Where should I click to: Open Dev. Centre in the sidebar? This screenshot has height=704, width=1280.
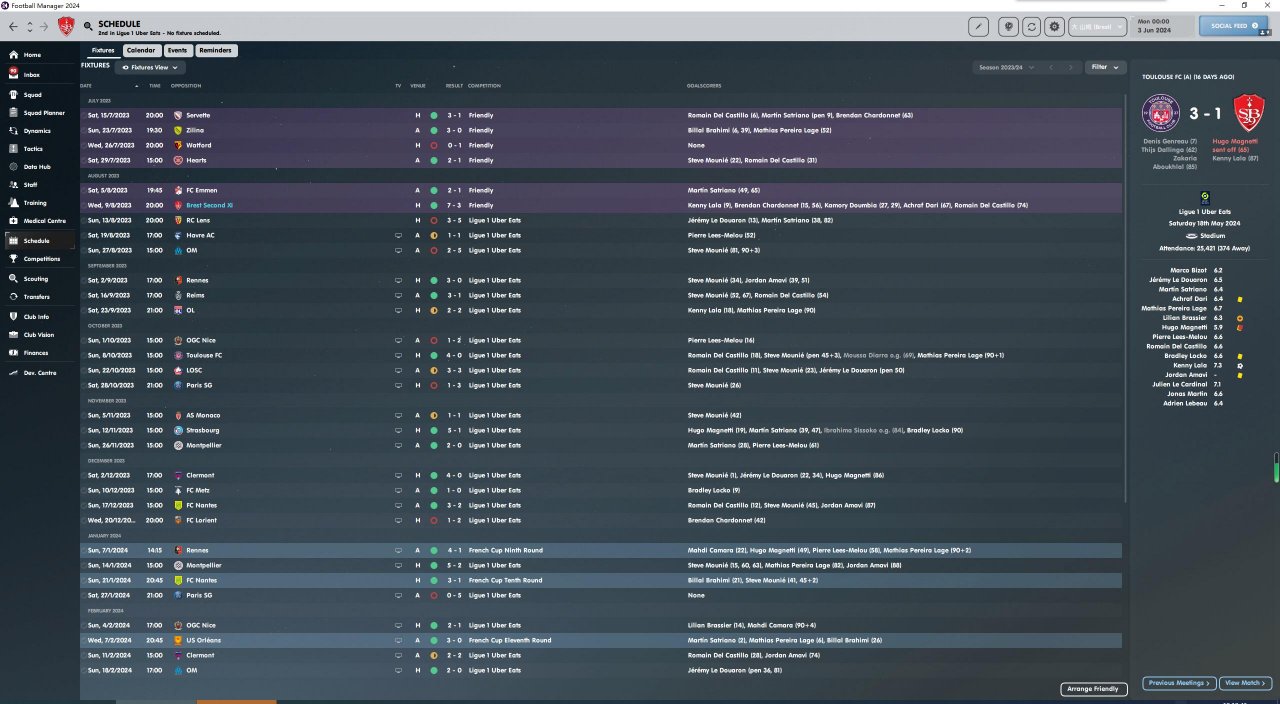(40, 372)
